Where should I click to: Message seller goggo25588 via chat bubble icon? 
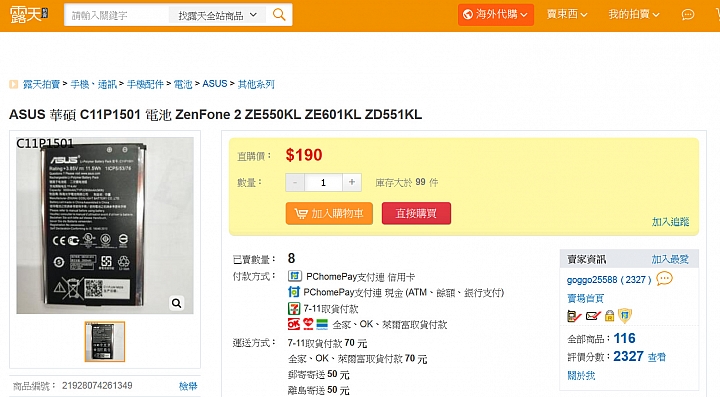[664, 278]
